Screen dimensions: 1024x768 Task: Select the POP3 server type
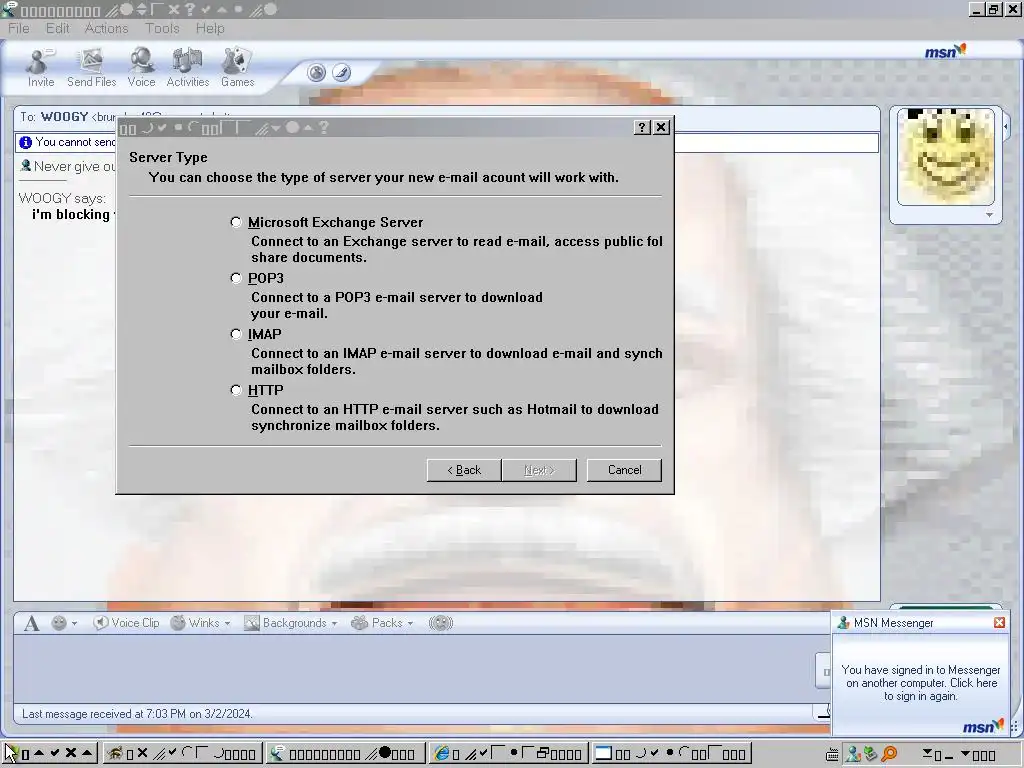(236, 278)
